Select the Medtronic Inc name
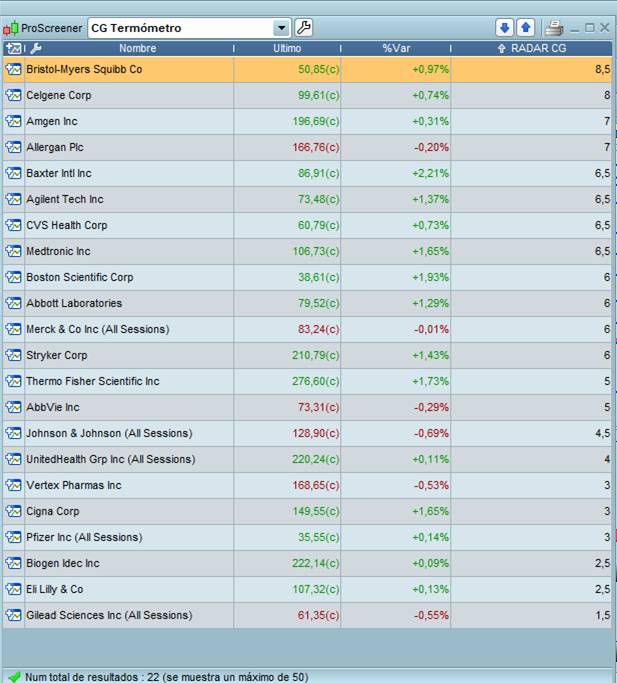Image resolution: width=617 pixels, height=683 pixels. [58, 251]
